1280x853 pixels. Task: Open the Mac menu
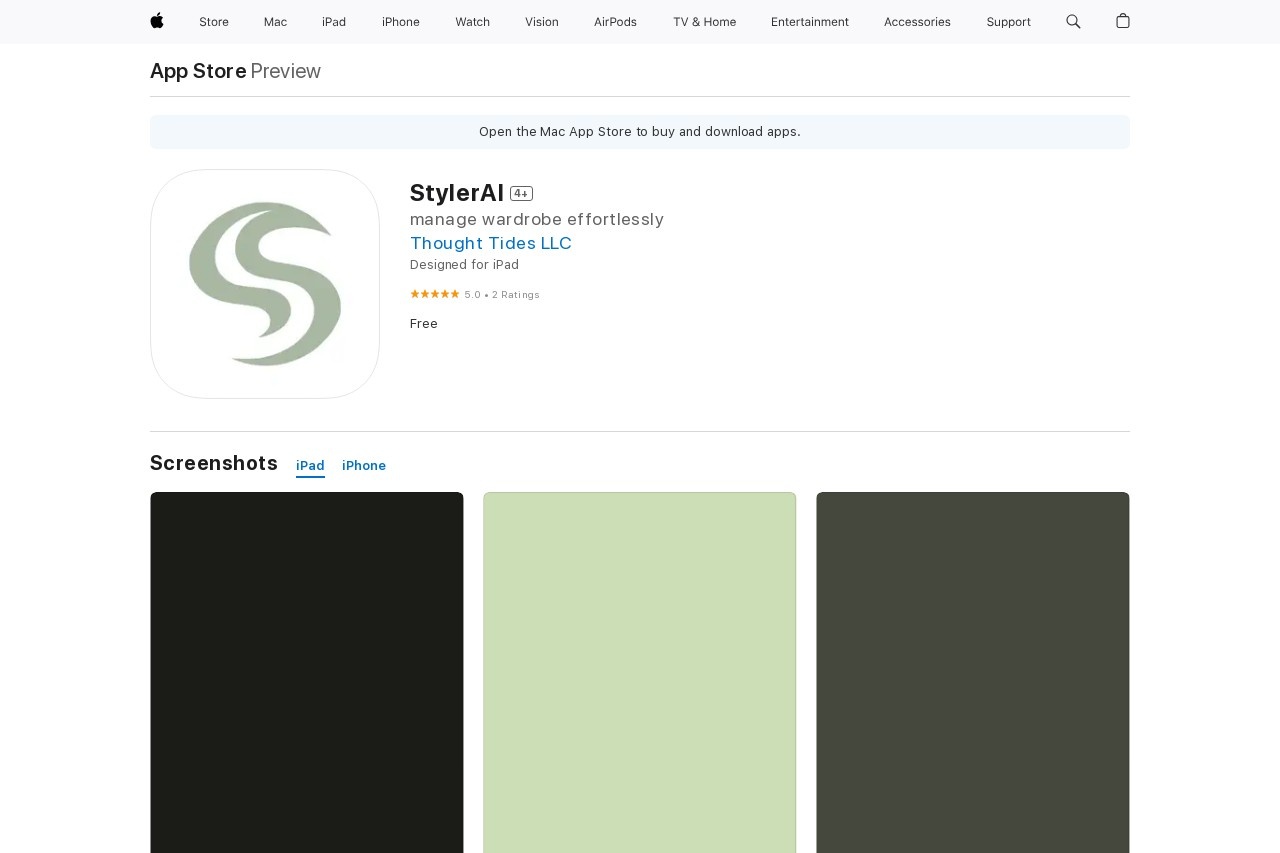tap(275, 22)
